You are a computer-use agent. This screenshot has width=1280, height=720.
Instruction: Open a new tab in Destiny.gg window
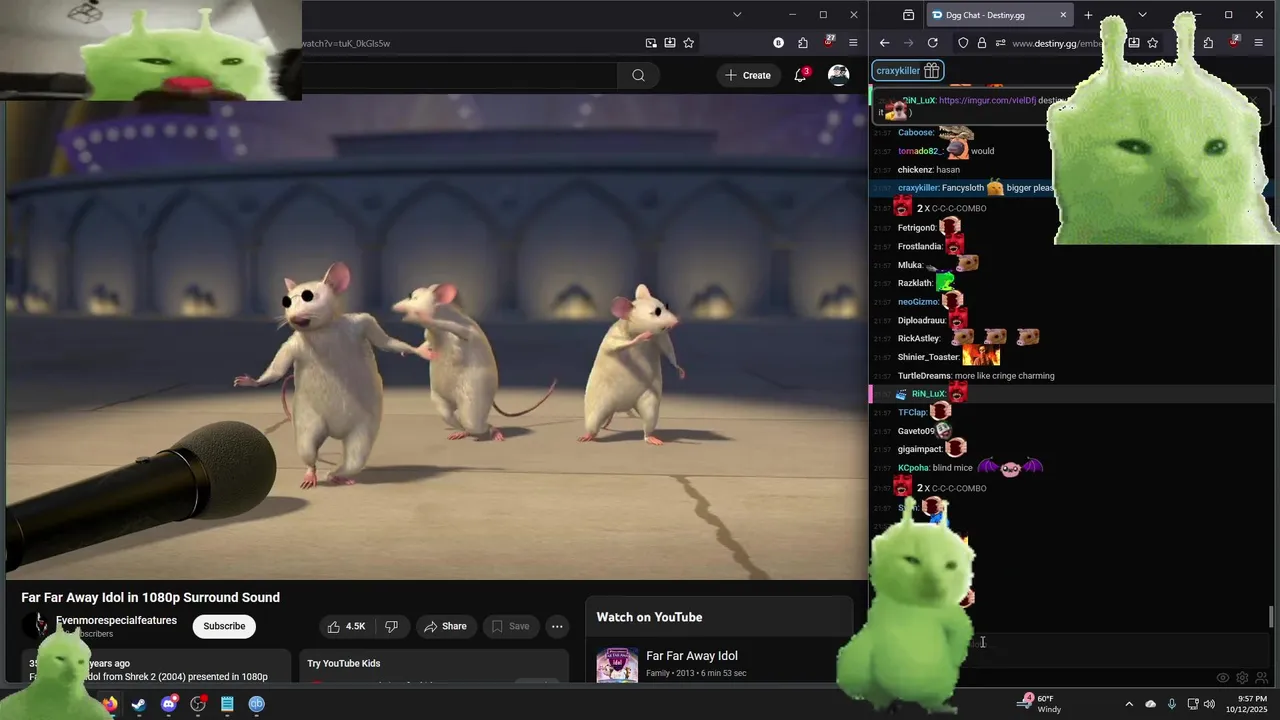pyautogui.click(x=1088, y=15)
